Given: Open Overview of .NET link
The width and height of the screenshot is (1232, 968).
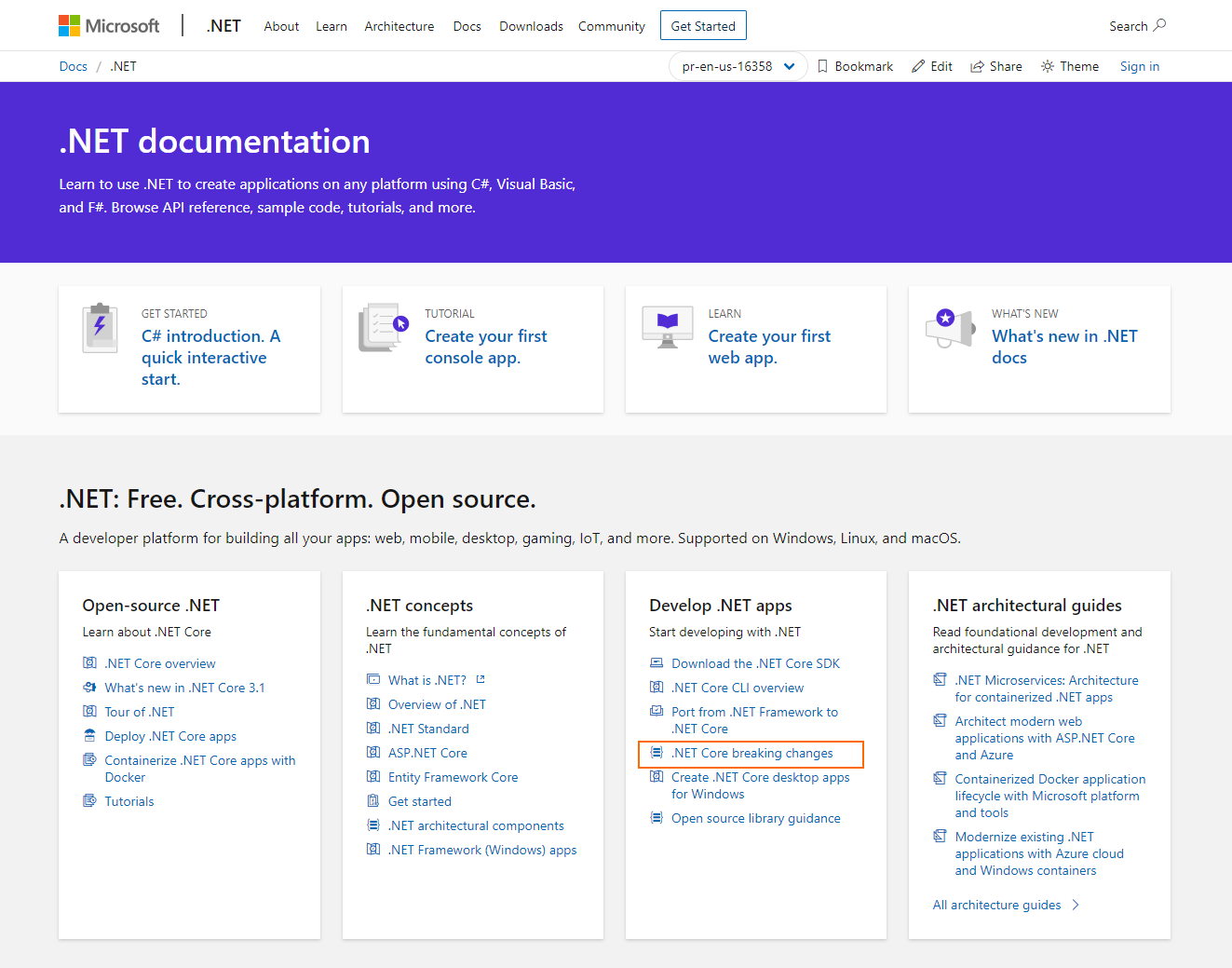Looking at the screenshot, I should pos(437,704).
